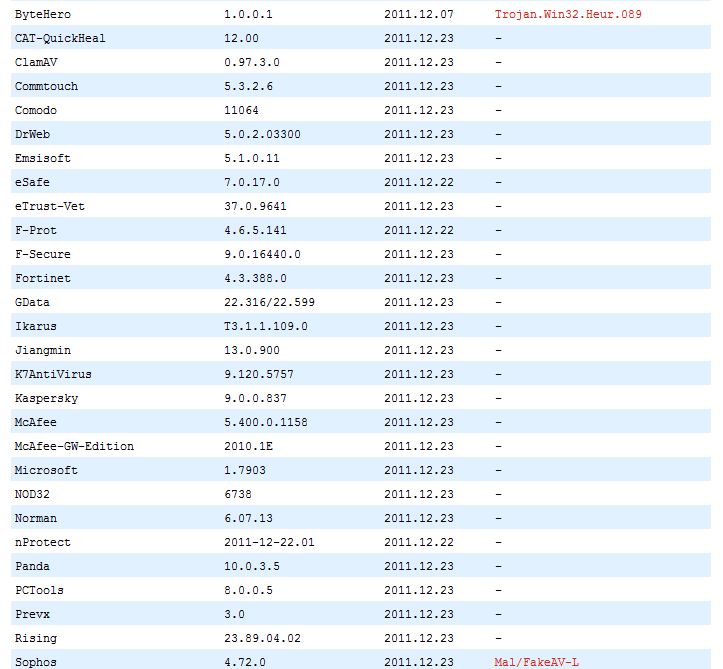The height and width of the screenshot is (669, 723).
Task: Click F-Prot's update date 2011.12.22
Action: 419,230
